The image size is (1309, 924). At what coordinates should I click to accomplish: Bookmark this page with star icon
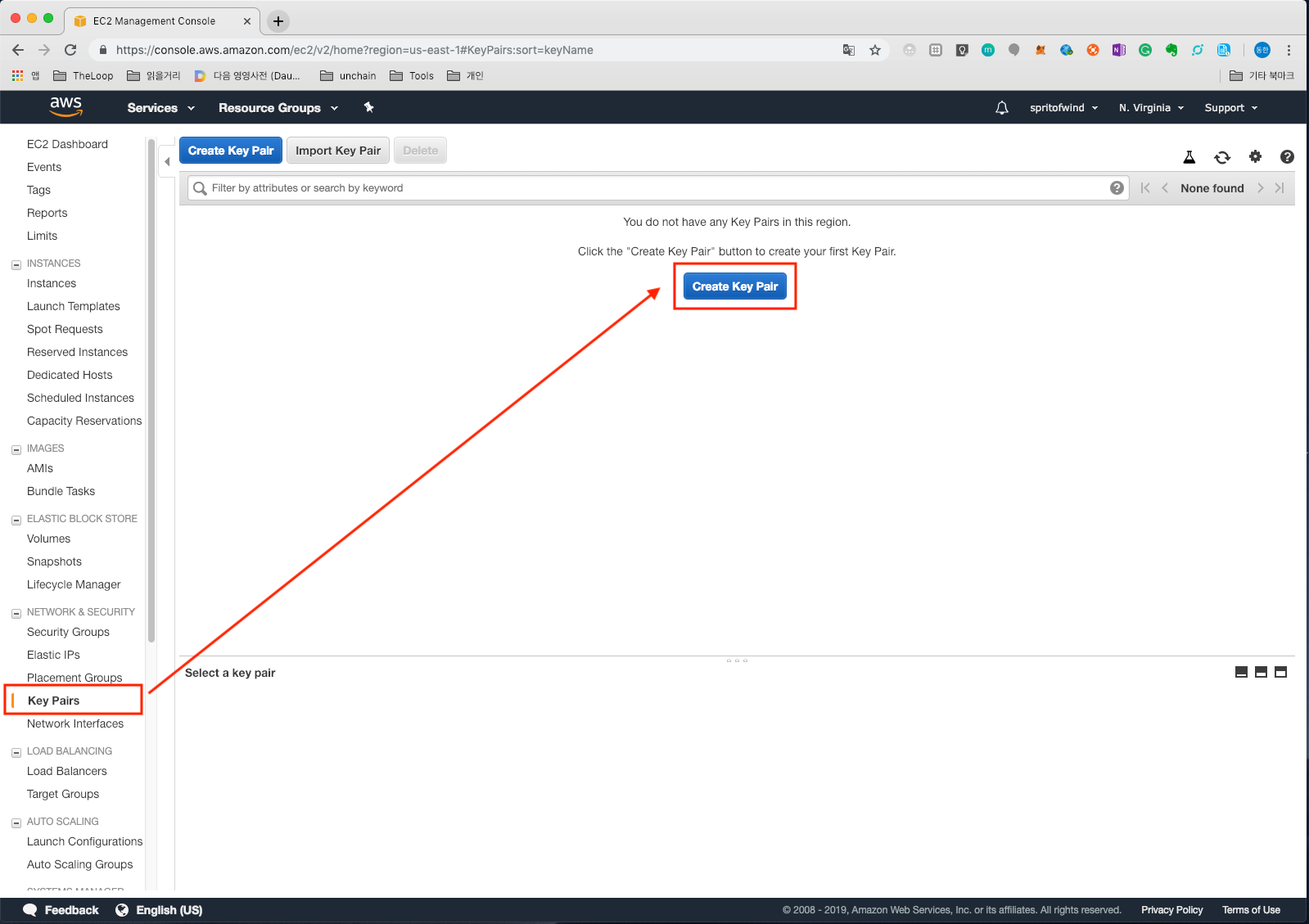point(875,50)
